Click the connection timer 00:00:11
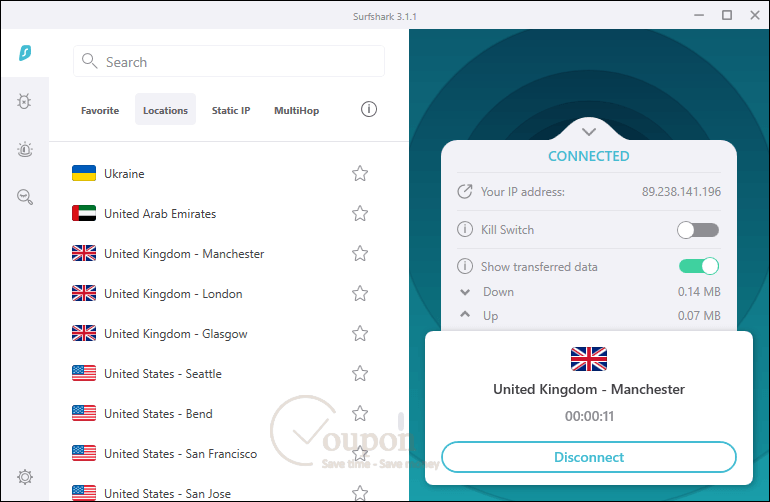The image size is (770, 502). 589,416
